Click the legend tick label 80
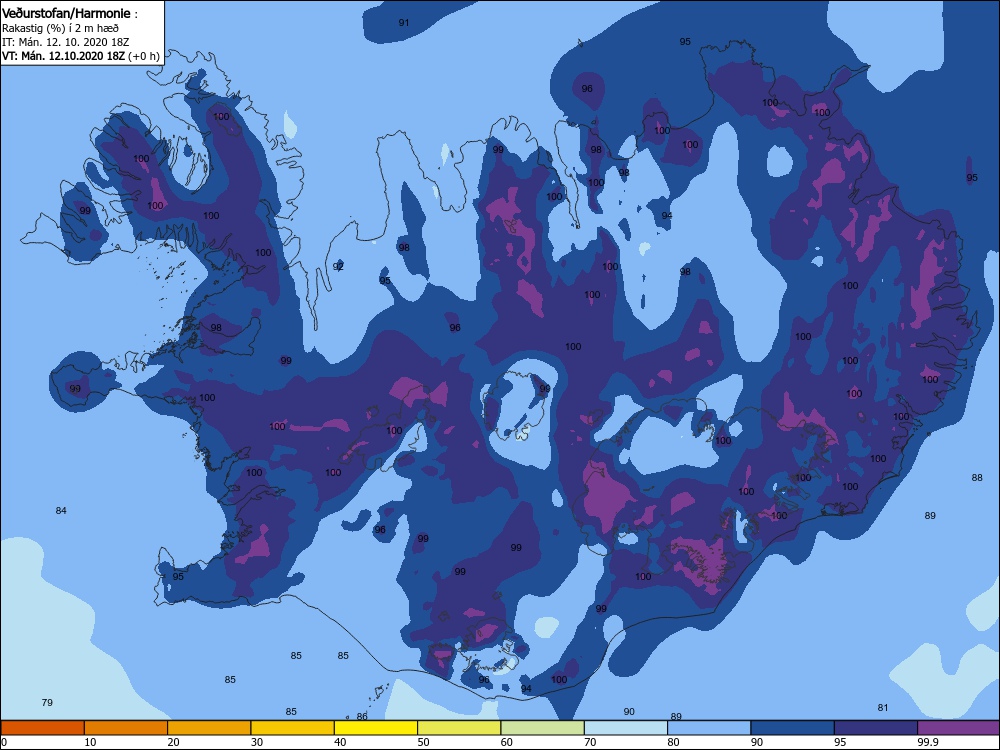The width and height of the screenshot is (1000, 750). tap(673, 742)
